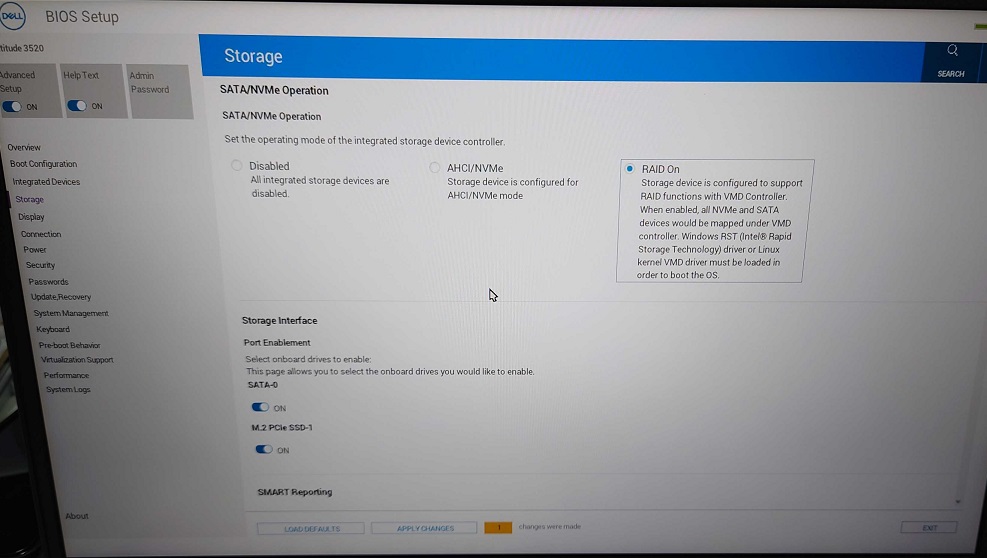Viewport: 987px width, 558px height.
Task: Click the Exit button
Action: point(929,527)
